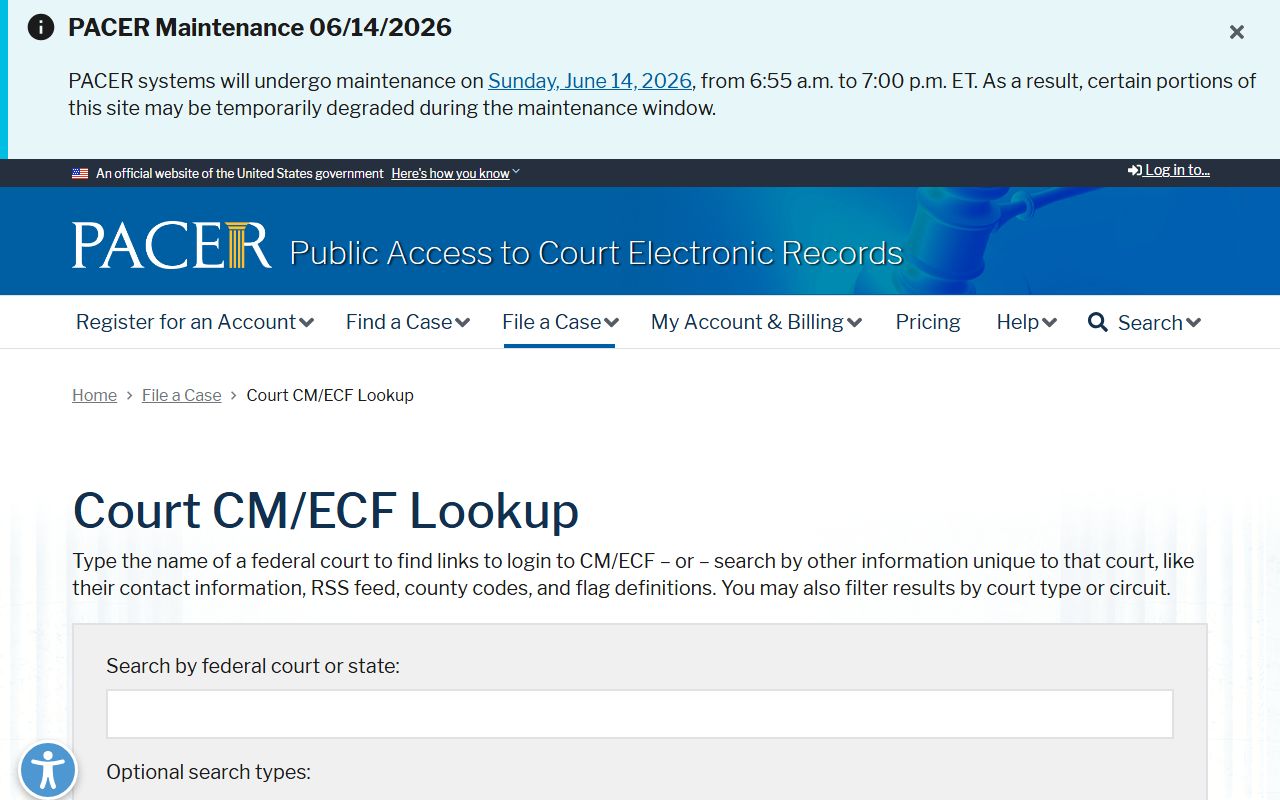Click the Optional search types label
Image resolution: width=1280 pixels, height=800 pixels.
tap(208, 772)
